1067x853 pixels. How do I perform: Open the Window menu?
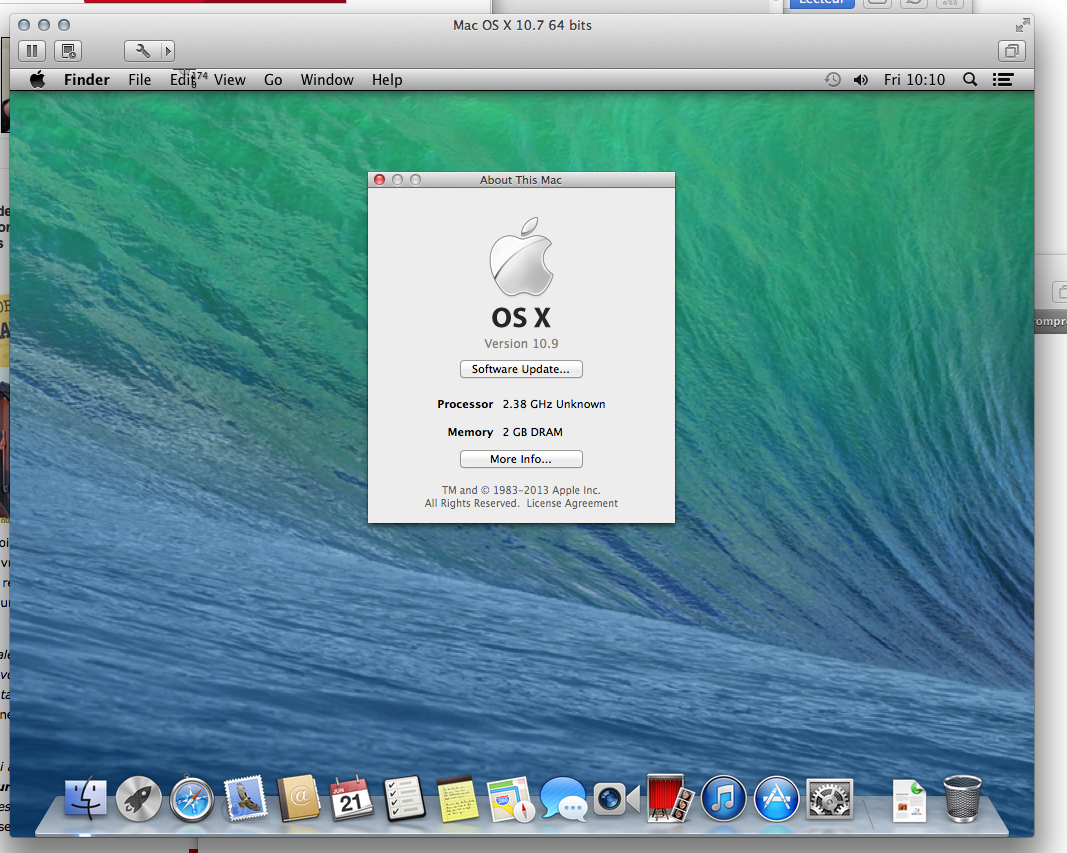point(327,80)
